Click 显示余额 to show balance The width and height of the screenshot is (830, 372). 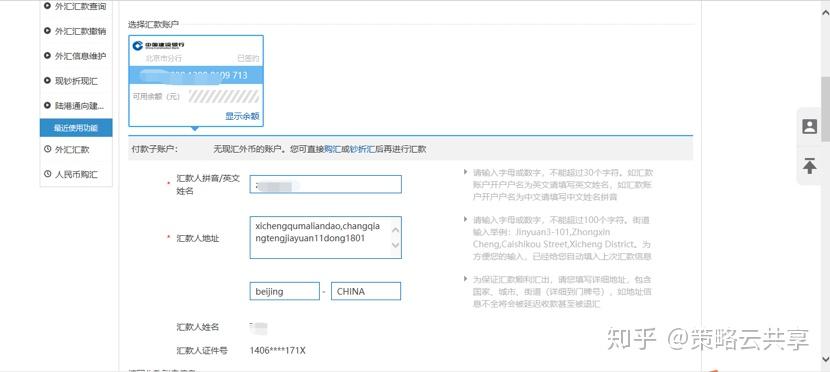coord(242,116)
